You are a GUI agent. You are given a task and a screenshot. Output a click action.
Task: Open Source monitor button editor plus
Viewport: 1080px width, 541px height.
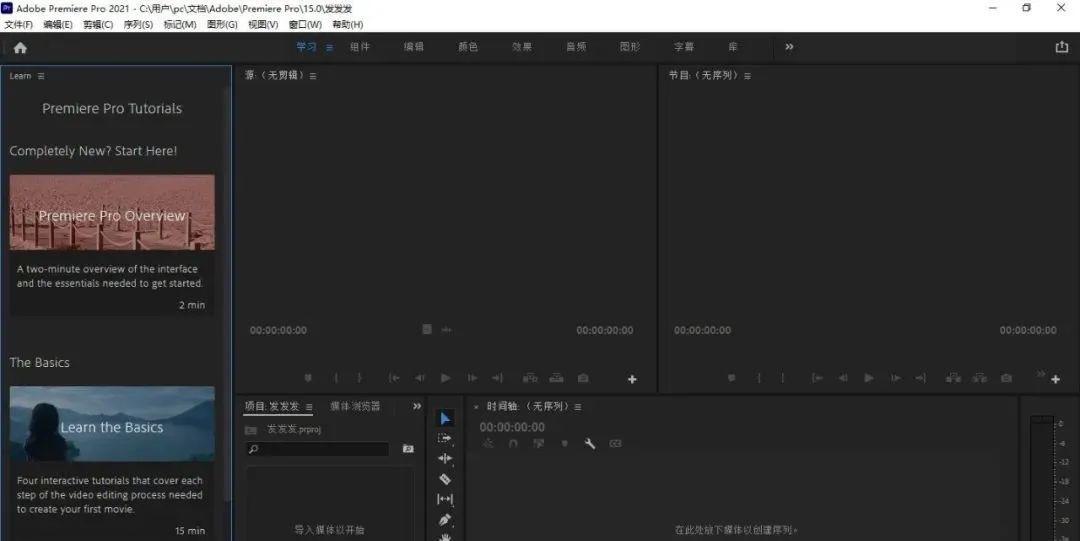[x=632, y=379]
